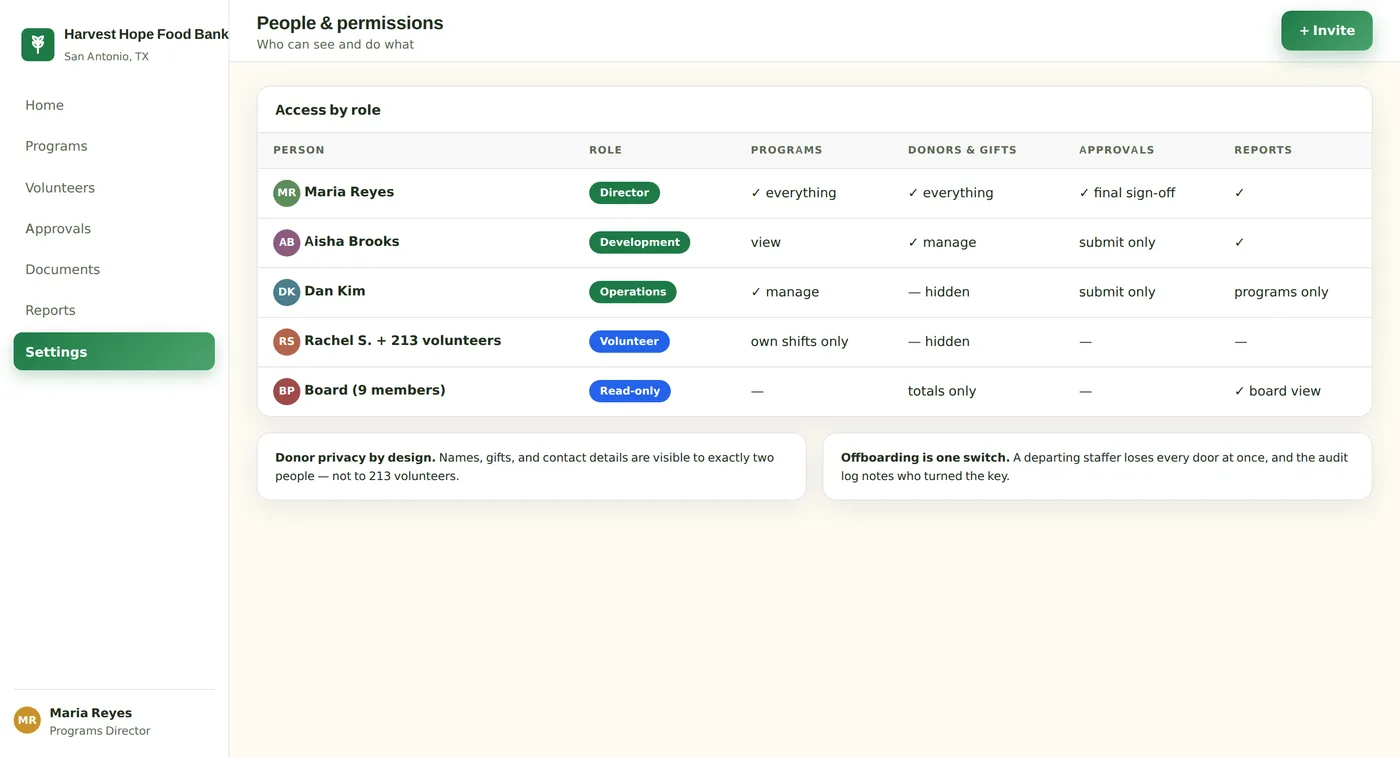Click the Development role badge

(639, 242)
